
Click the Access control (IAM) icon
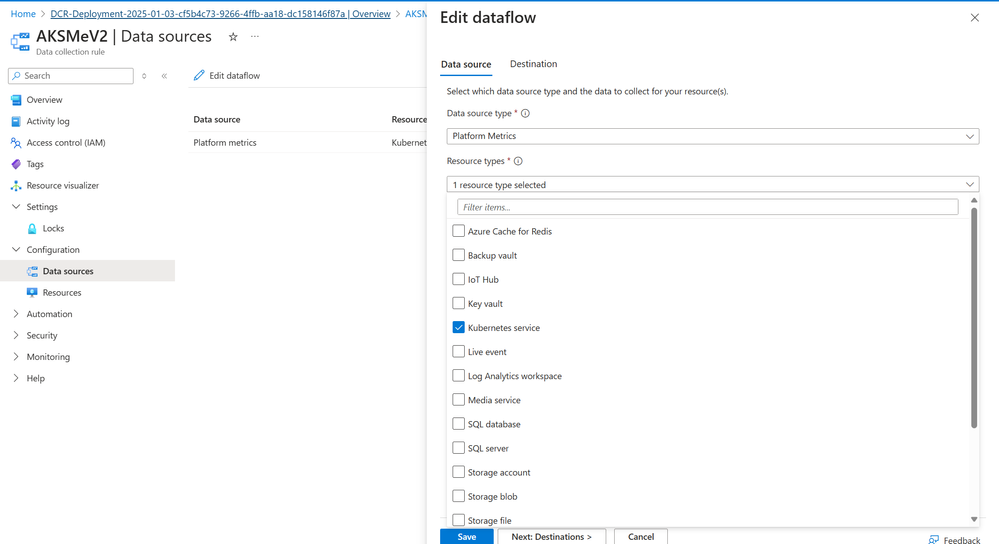click(x=16, y=143)
